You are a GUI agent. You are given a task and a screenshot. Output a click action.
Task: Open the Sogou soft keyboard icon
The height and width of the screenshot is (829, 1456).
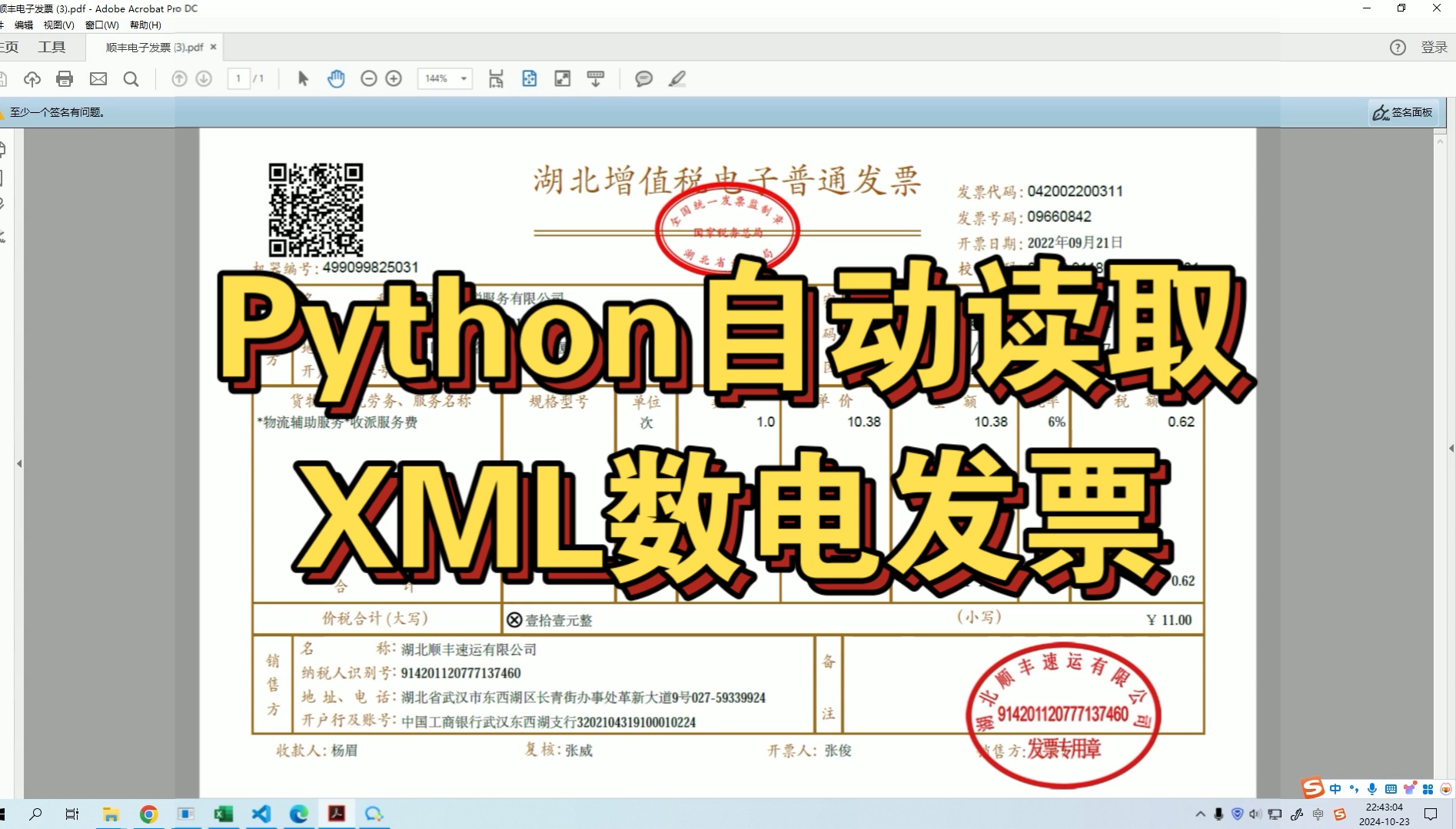tap(1391, 788)
